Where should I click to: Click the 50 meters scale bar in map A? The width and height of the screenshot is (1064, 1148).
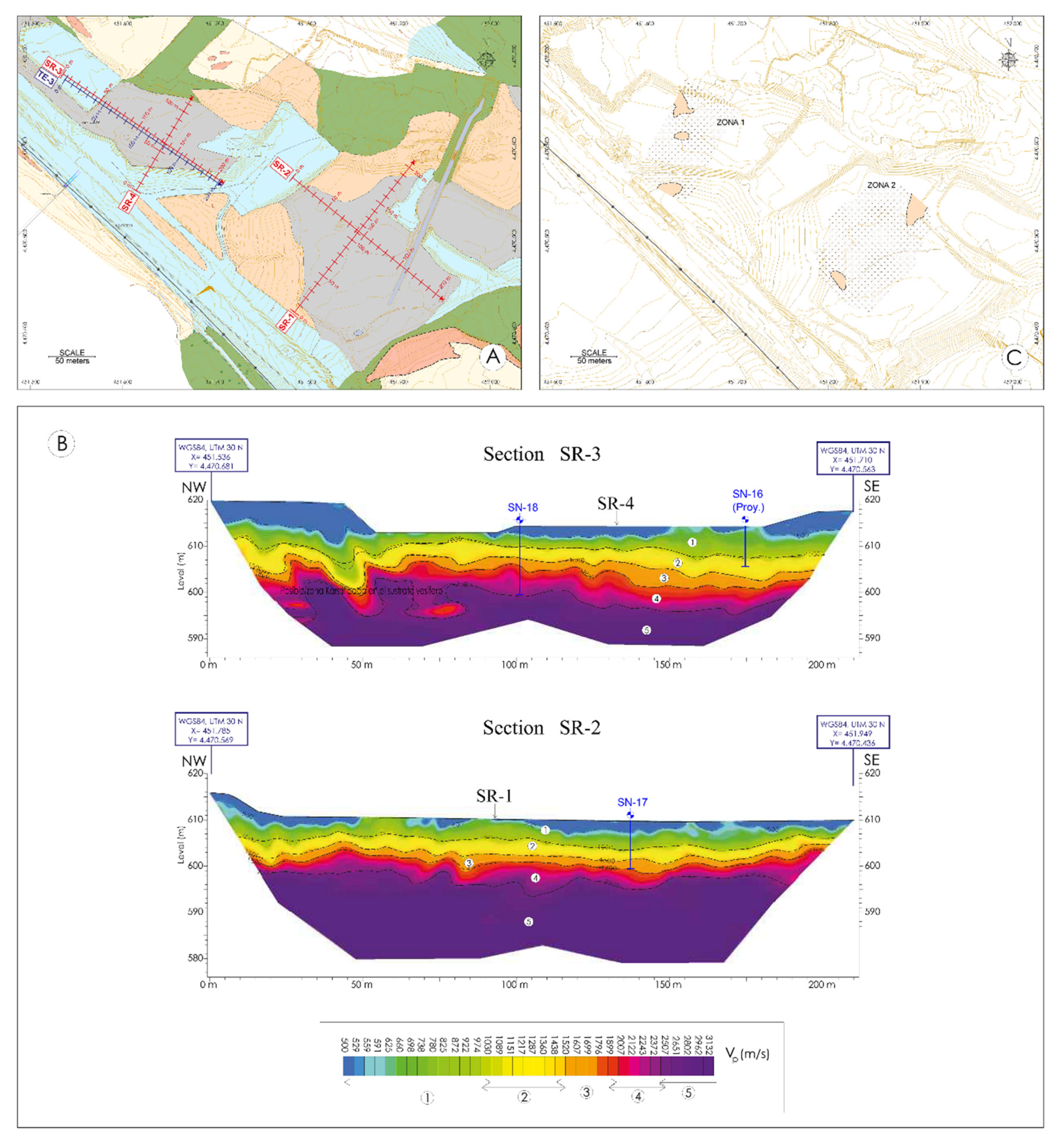pyautogui.click(x=72, y=357)
